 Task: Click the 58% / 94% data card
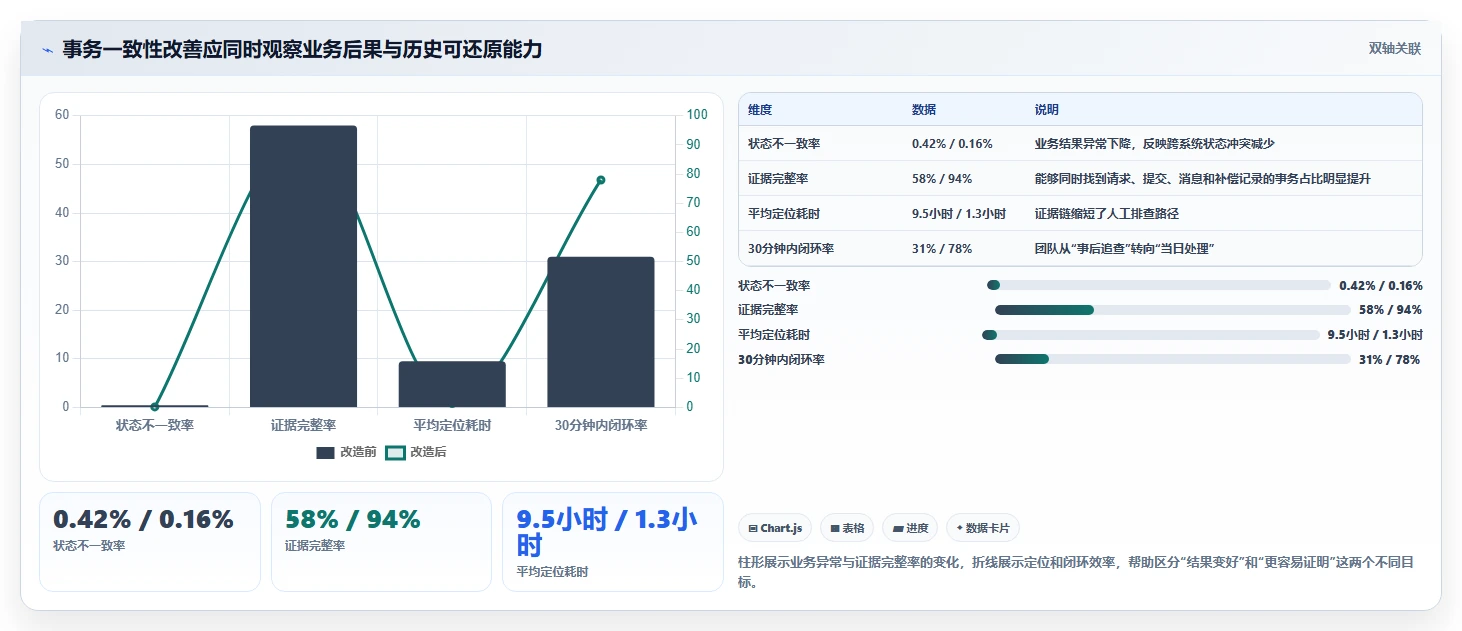click(x=381, y=542)
